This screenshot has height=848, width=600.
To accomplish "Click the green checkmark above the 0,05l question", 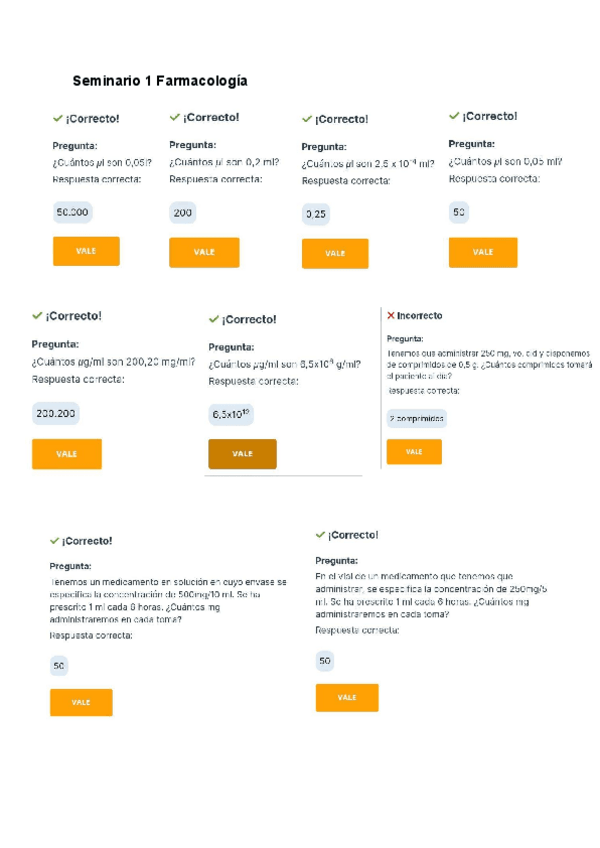I will point(57,118).
